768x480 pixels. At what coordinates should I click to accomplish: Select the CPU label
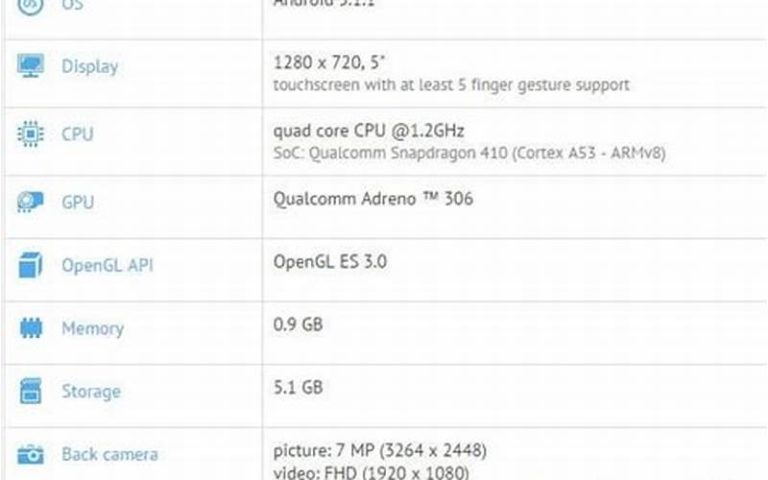78,134
